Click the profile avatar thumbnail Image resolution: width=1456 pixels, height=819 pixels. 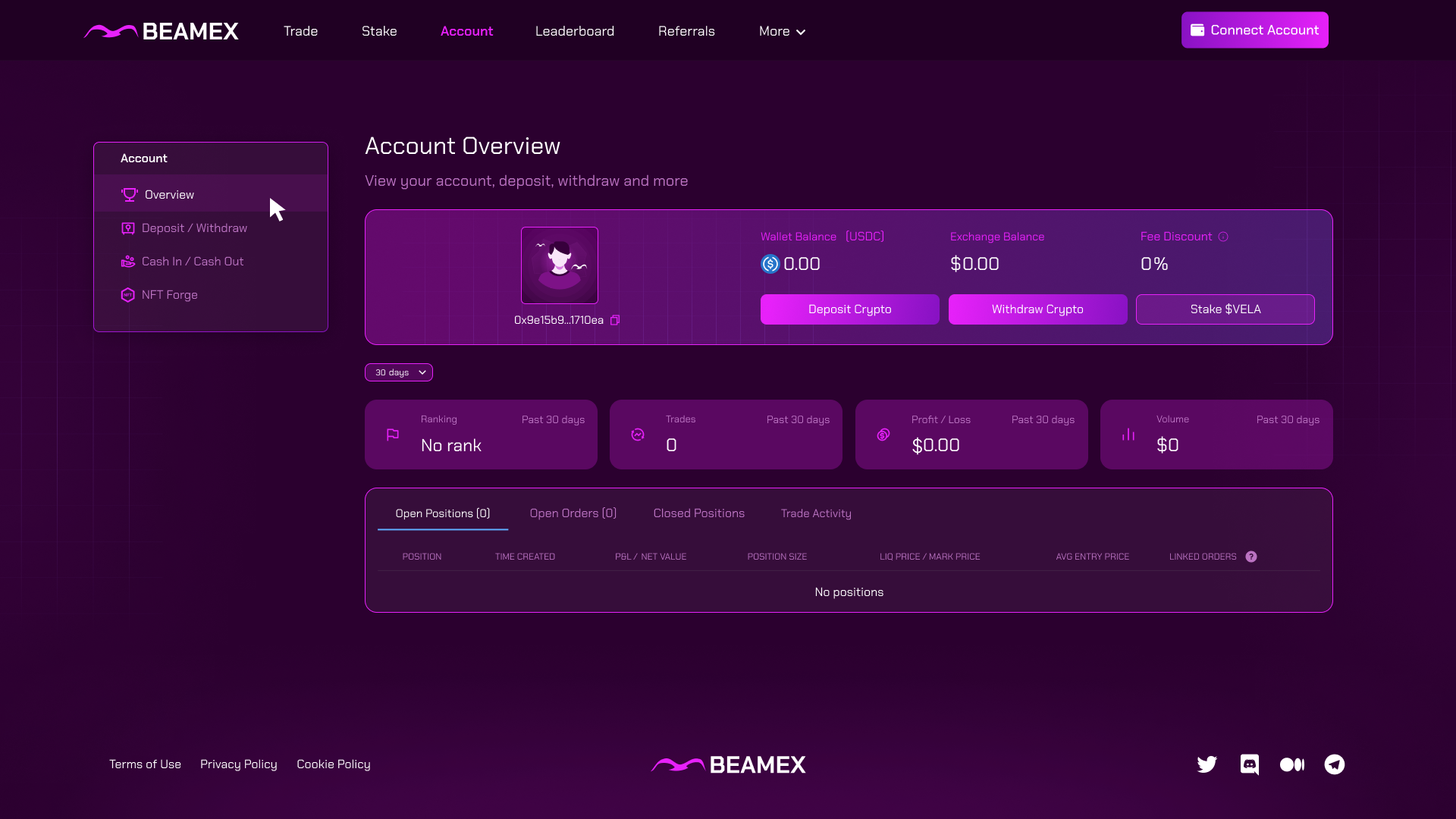click(x=559, y=265)
